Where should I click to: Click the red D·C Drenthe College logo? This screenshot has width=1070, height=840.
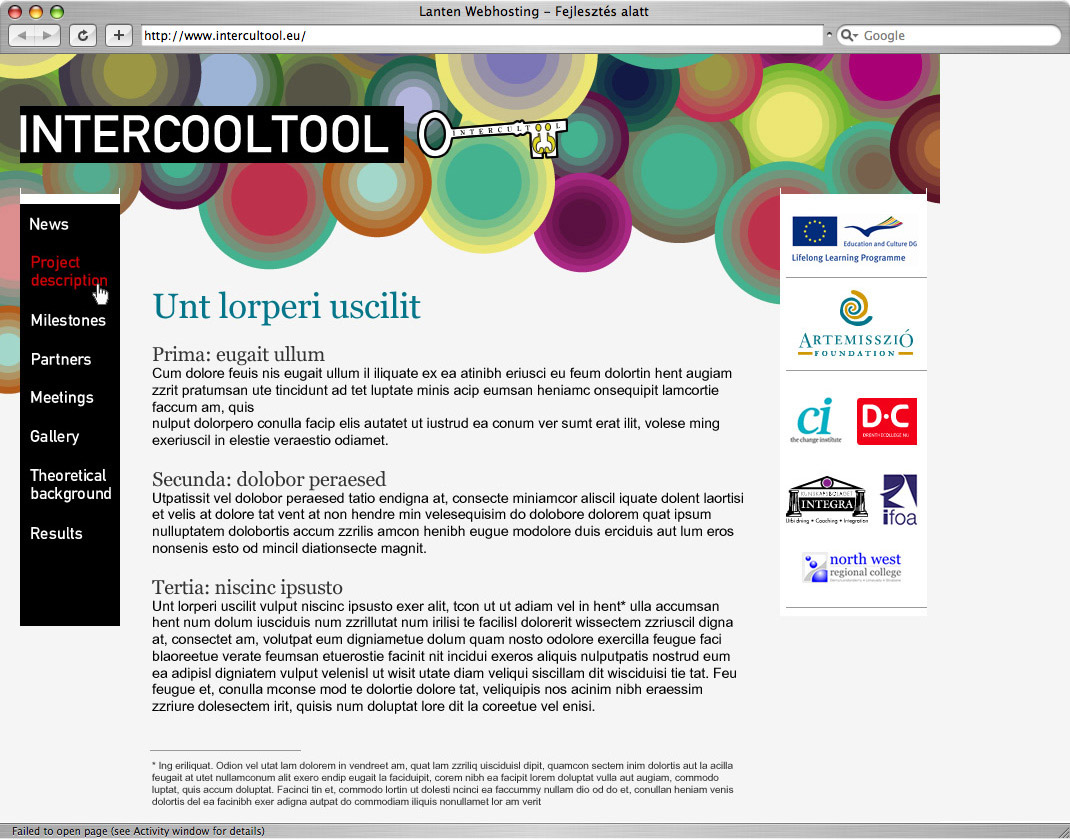point(886,421)
